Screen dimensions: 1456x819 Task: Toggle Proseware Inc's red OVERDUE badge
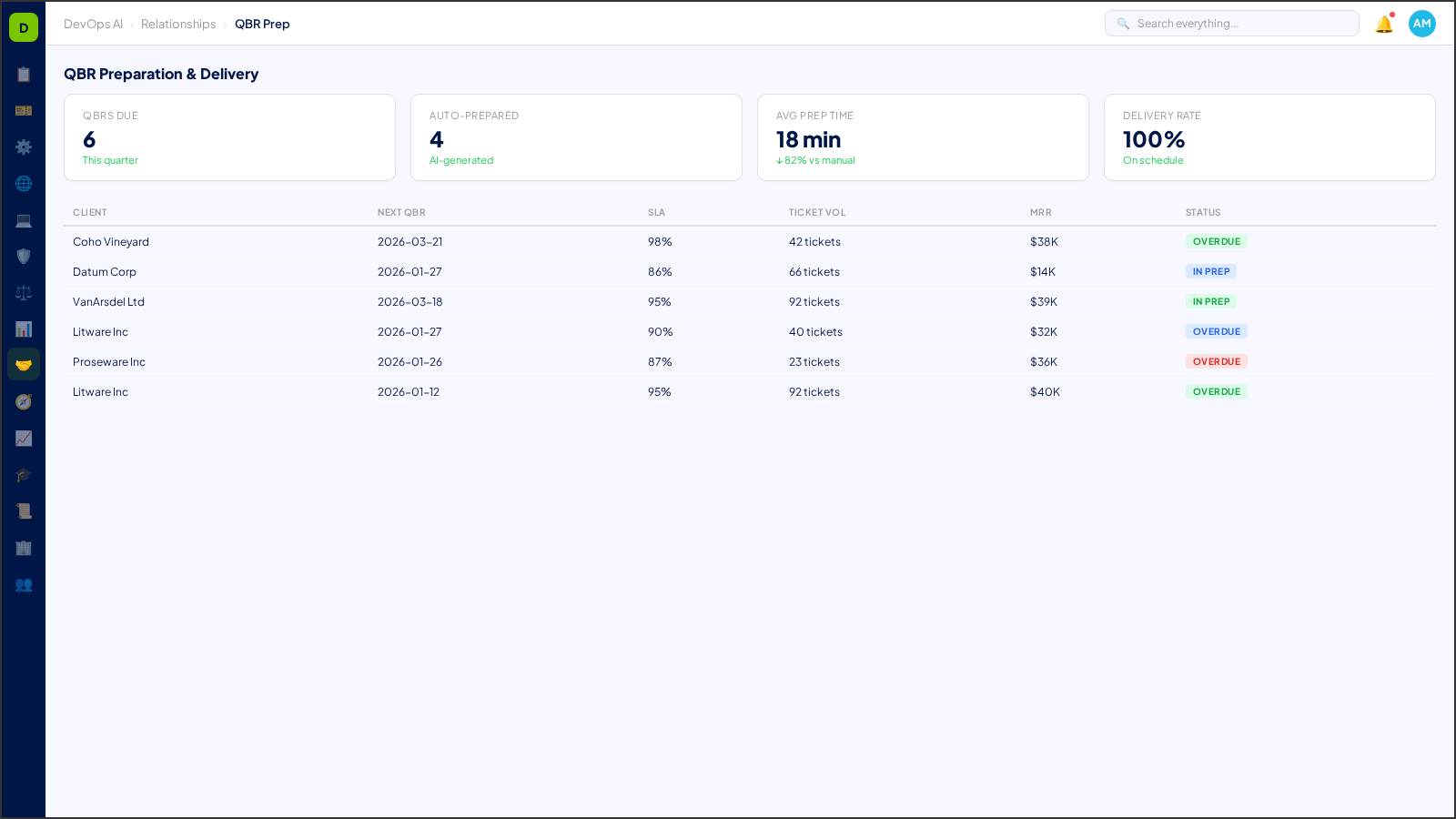(x=1217, y=361)
